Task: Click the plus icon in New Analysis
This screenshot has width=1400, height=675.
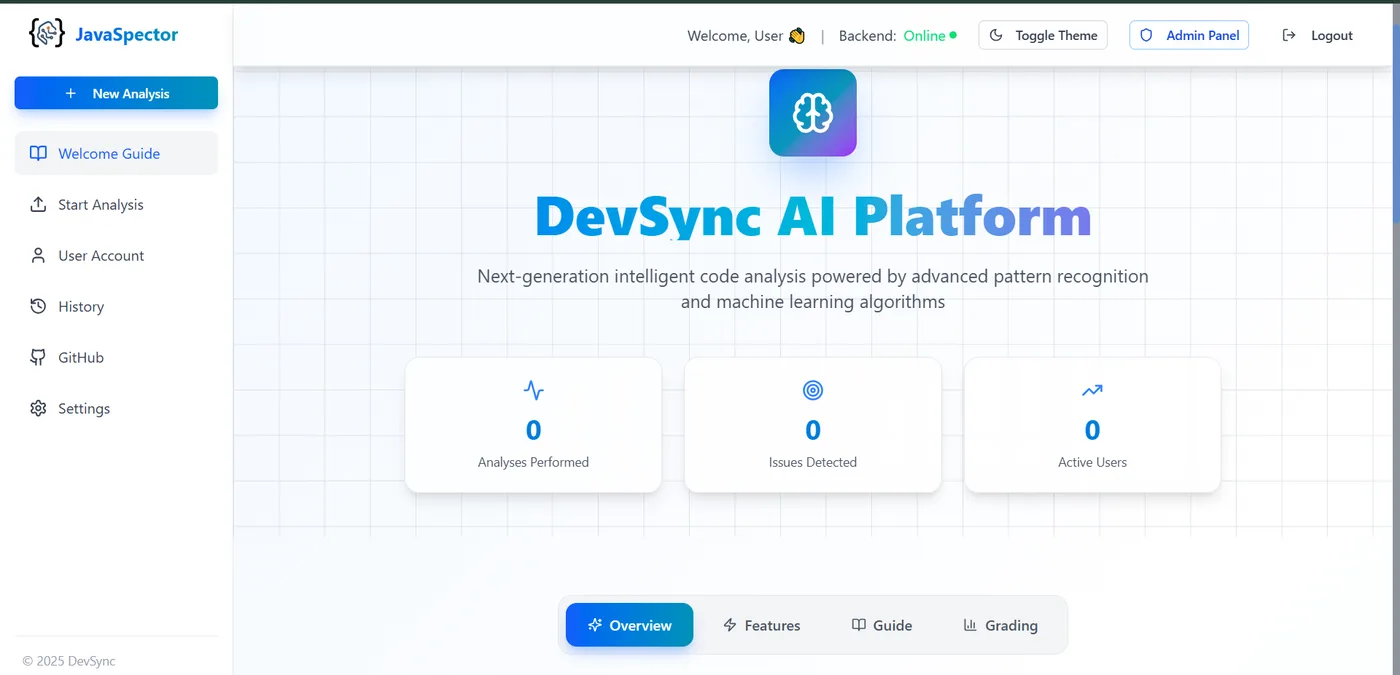Action: click(x=70, y=93)
